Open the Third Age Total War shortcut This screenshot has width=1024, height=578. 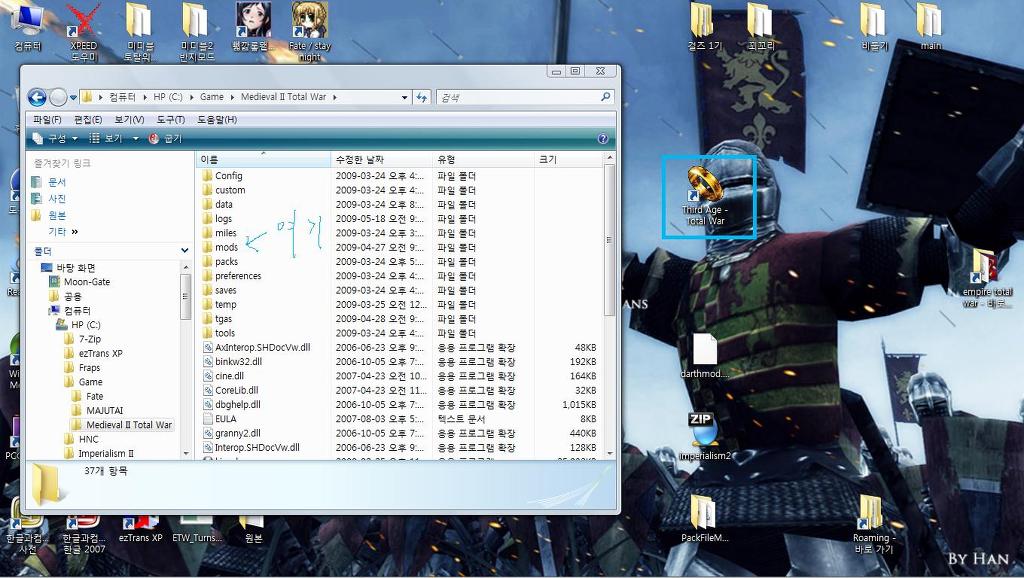point(705,196)
